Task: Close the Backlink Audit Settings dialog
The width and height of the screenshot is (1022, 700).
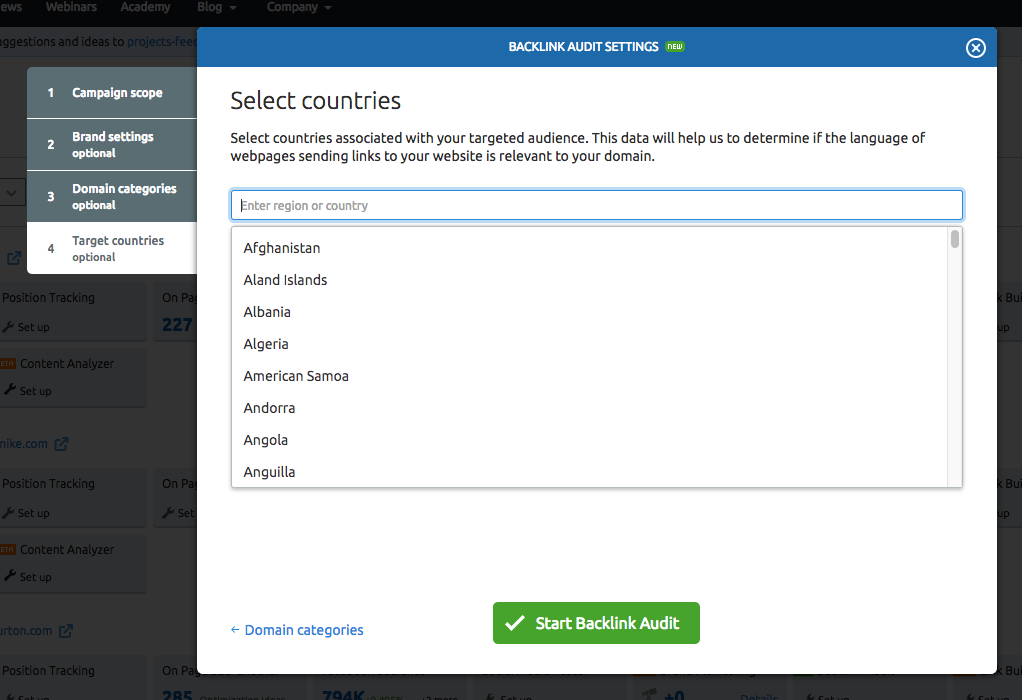Action: 976,48
